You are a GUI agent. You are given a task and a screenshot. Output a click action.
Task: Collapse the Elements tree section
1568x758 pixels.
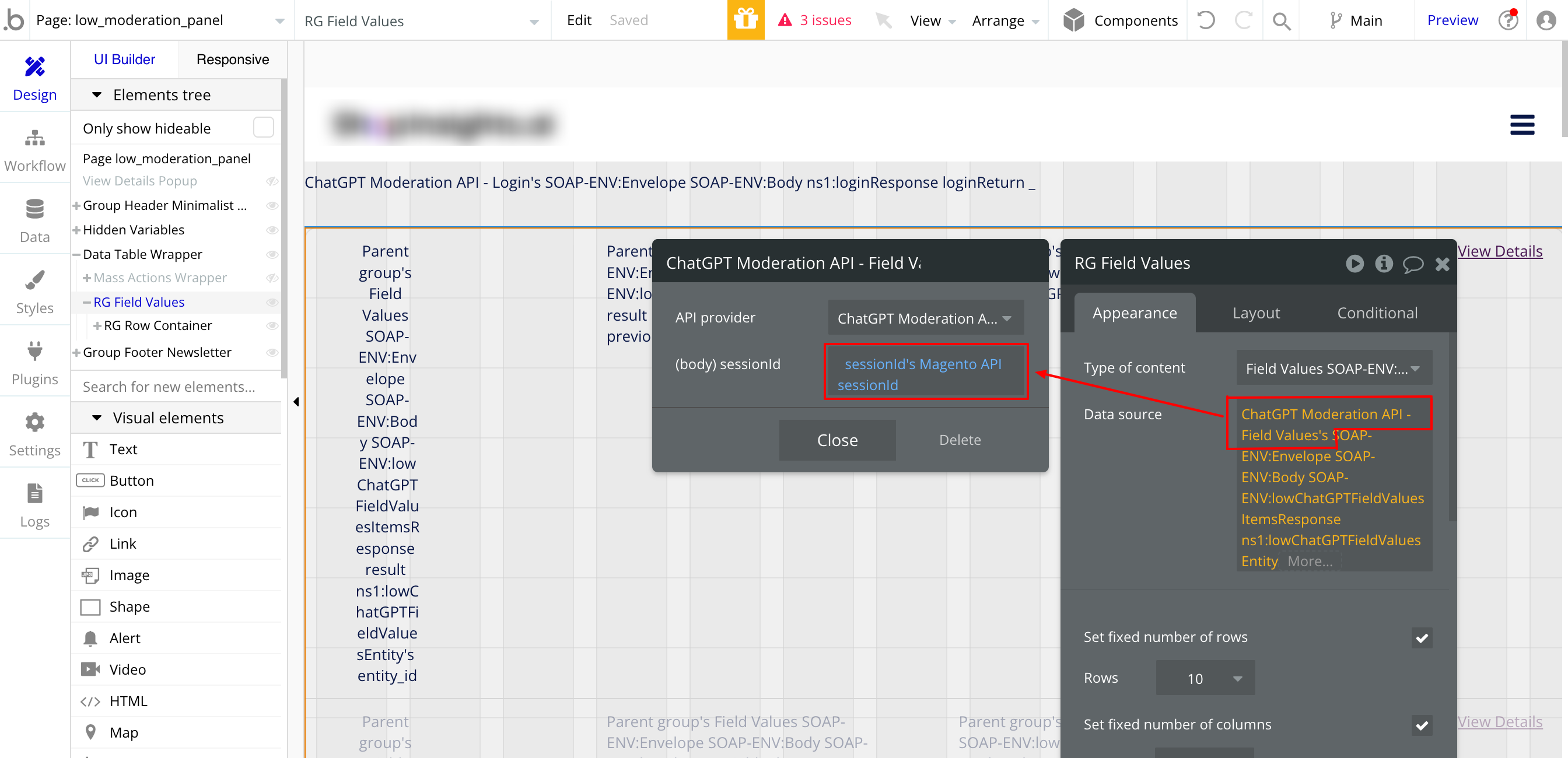click(x=97, y=95)
